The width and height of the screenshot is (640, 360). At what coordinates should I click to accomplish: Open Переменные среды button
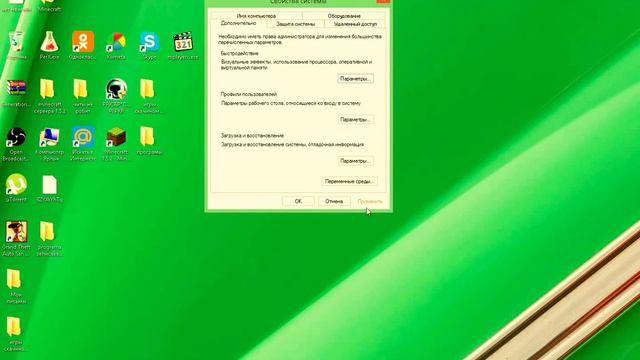[x=349, y=181]
